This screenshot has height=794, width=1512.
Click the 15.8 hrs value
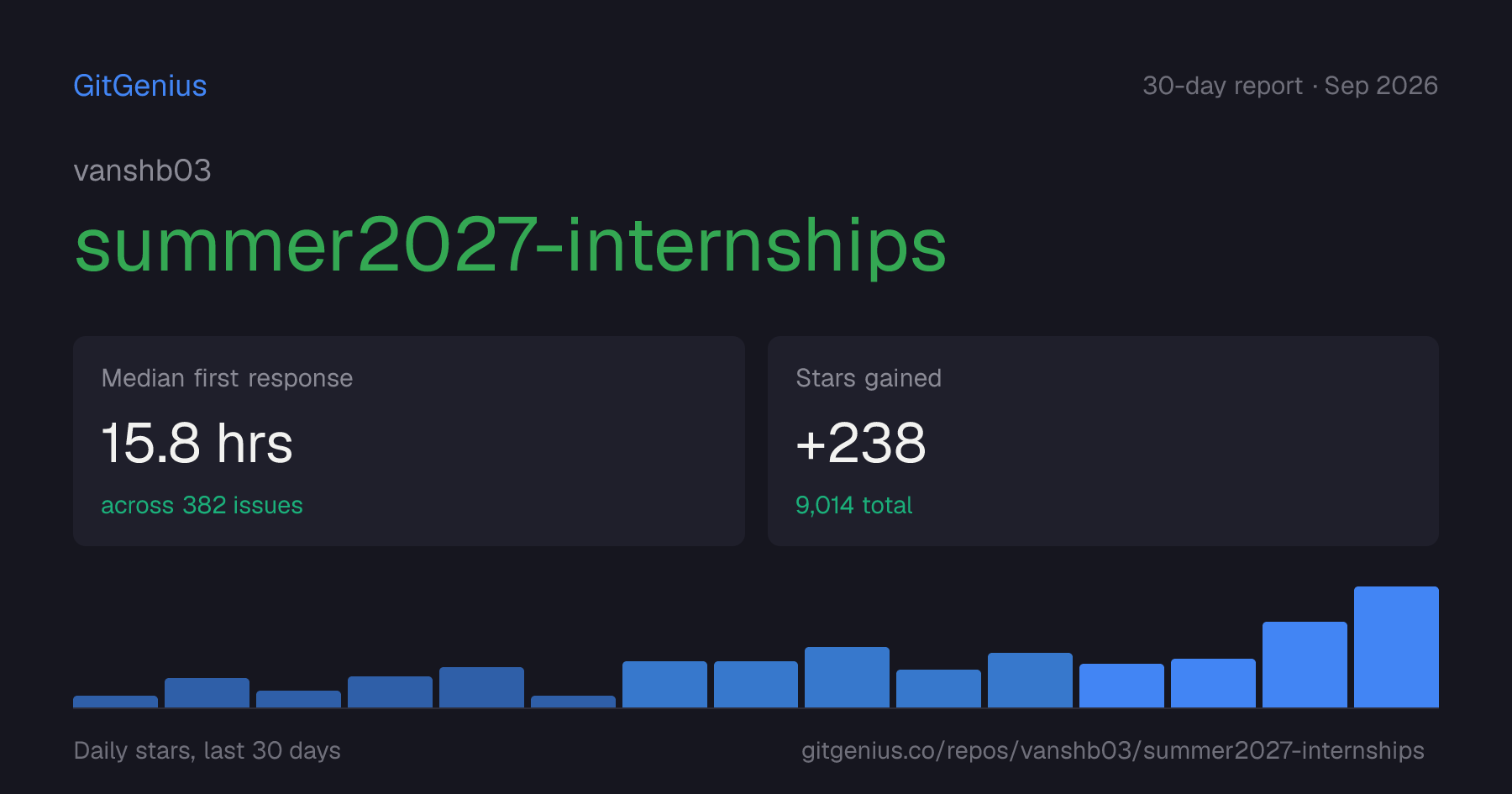[197, 443]
